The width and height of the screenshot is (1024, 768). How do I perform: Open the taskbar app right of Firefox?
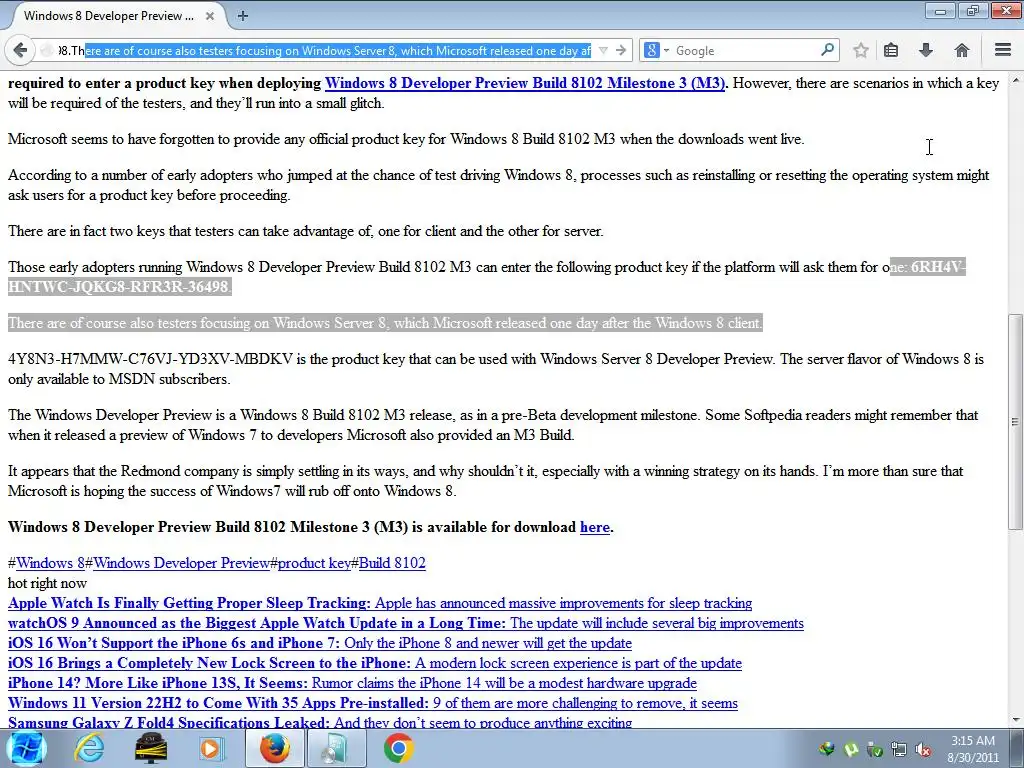point(336,748)
